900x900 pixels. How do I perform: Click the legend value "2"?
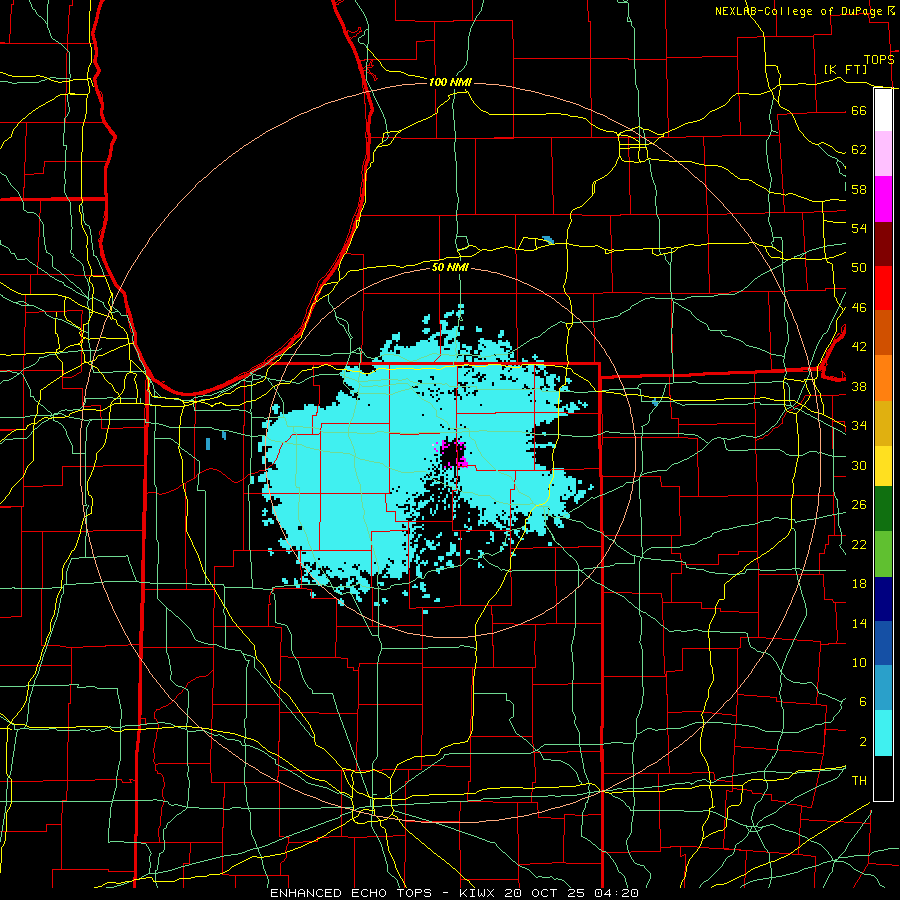(862, 742)
